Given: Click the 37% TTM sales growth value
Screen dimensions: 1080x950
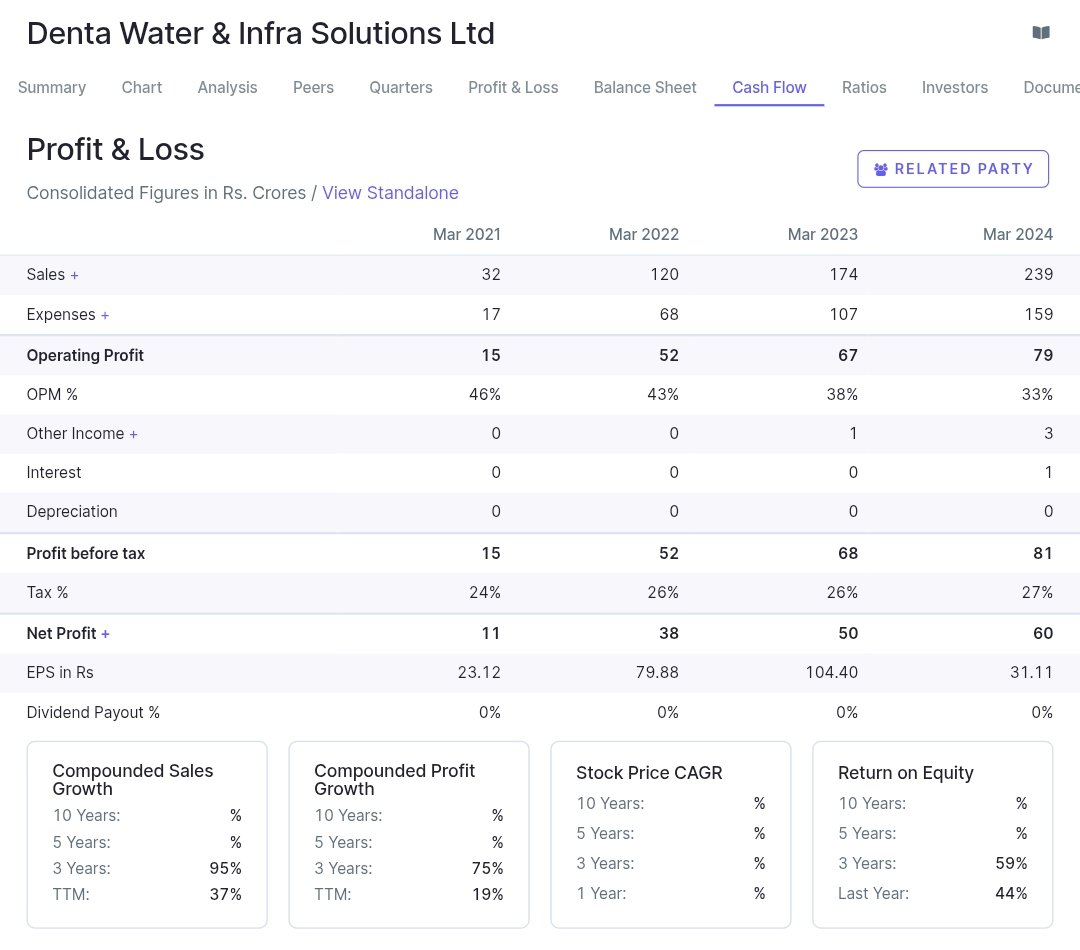Looking at the screenshot, I should (x=225, y=895).
